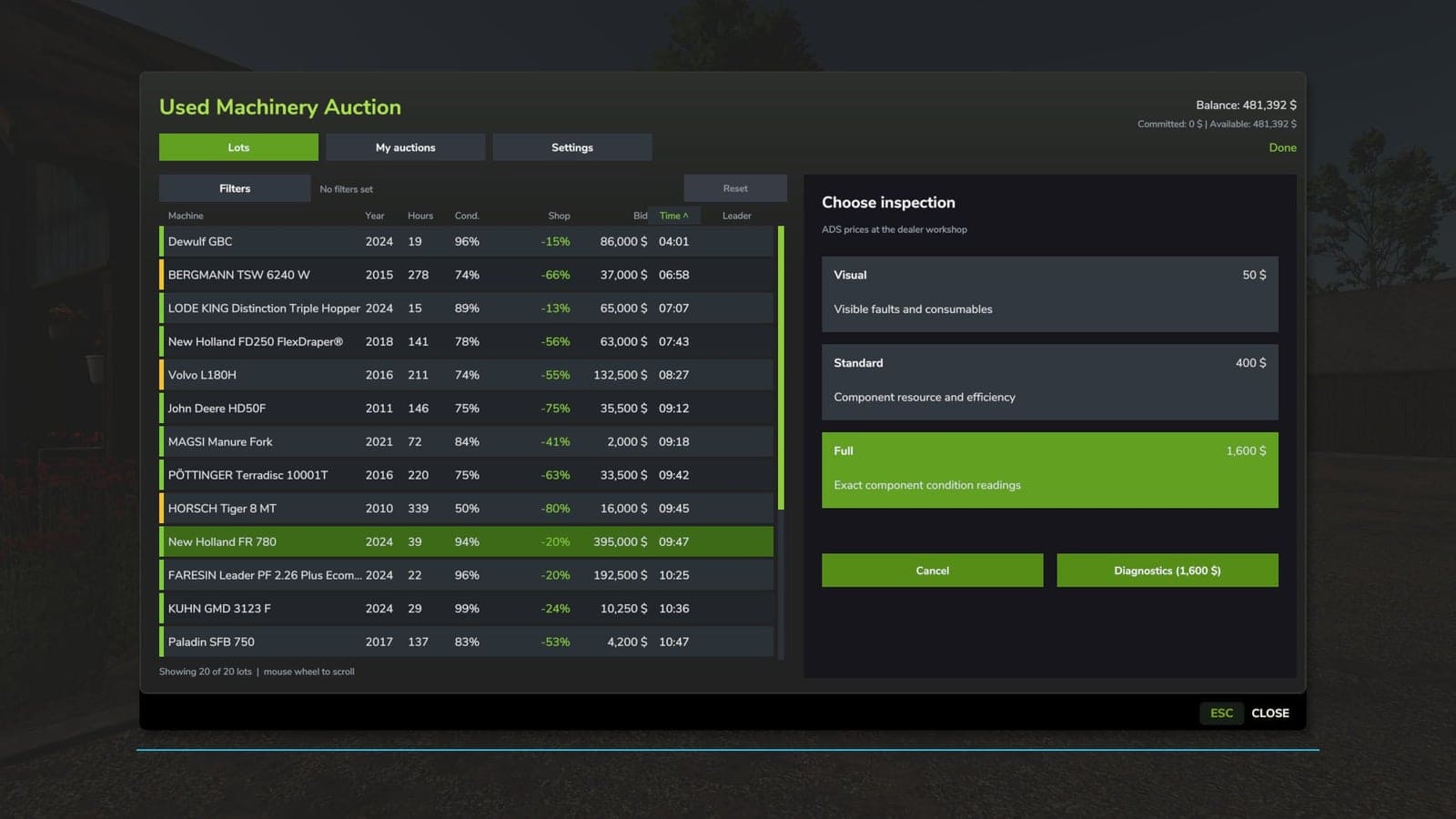Viewport: 1456px width, 819px height.
Task: Select the John Deere HD50F lot
Action: click(466, 409)
